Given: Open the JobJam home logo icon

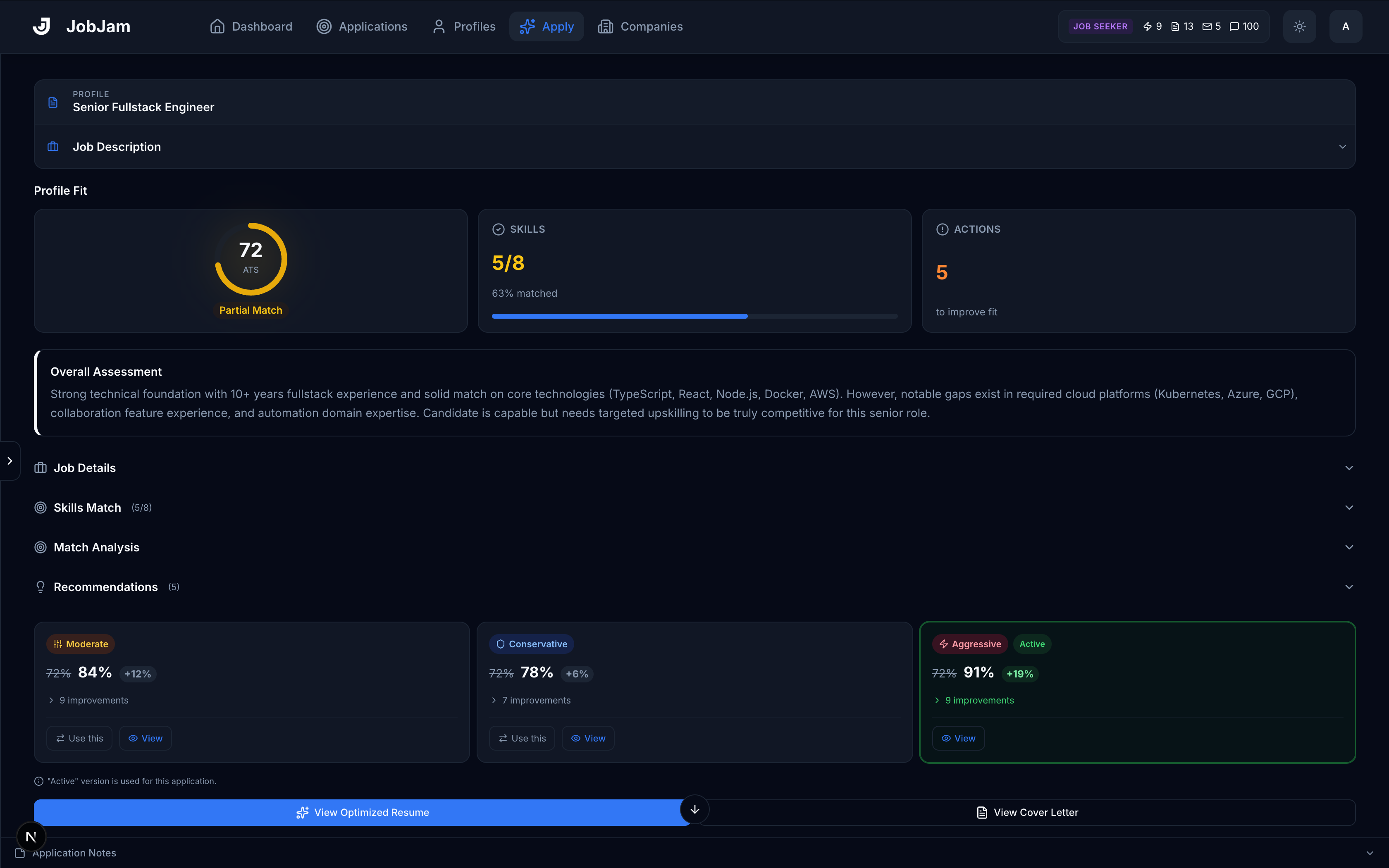Looking at the screenshot, I should click(42, 26).
